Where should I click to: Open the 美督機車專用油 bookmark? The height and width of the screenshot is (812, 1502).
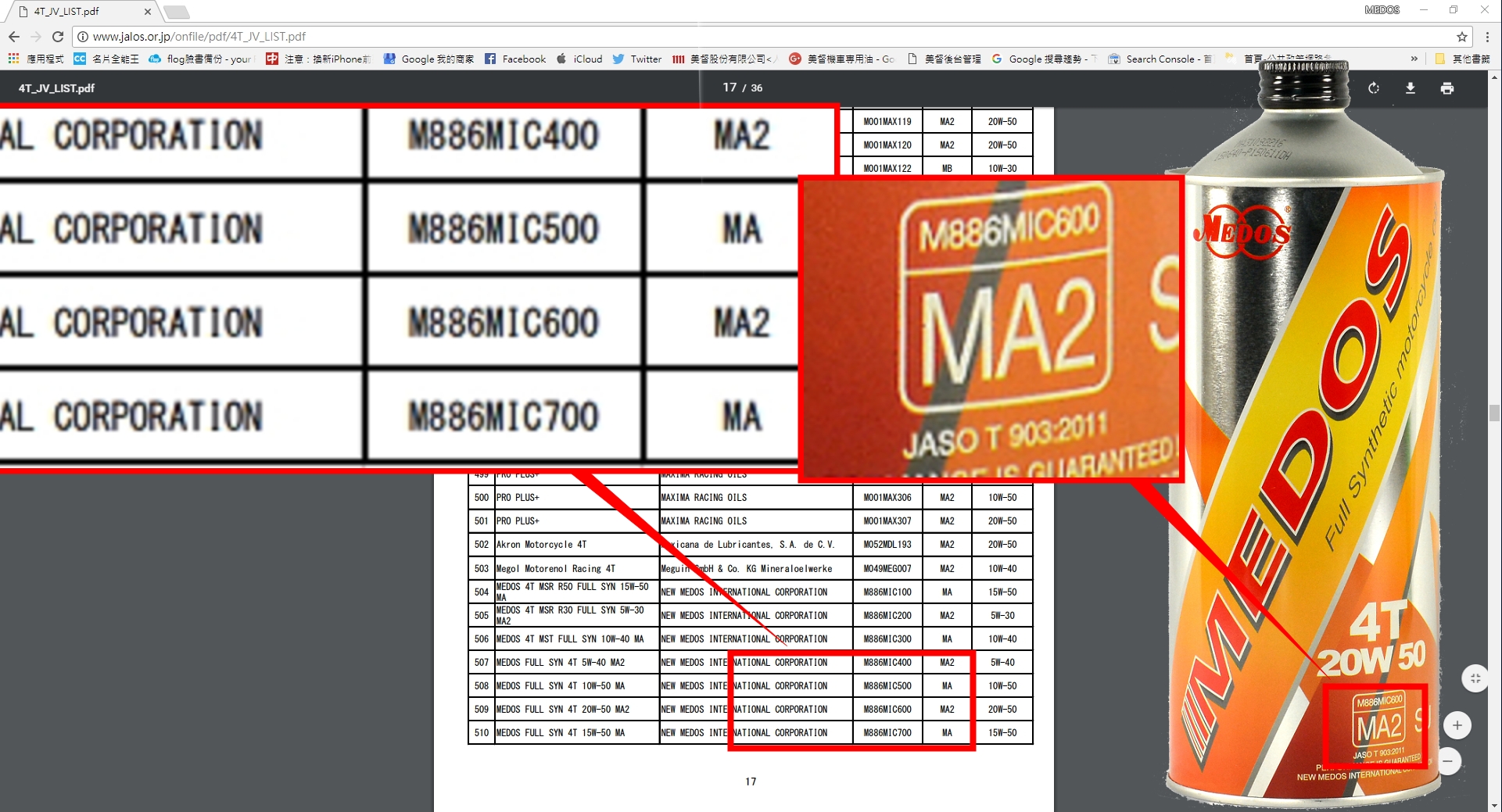click(x=842, y=59)
